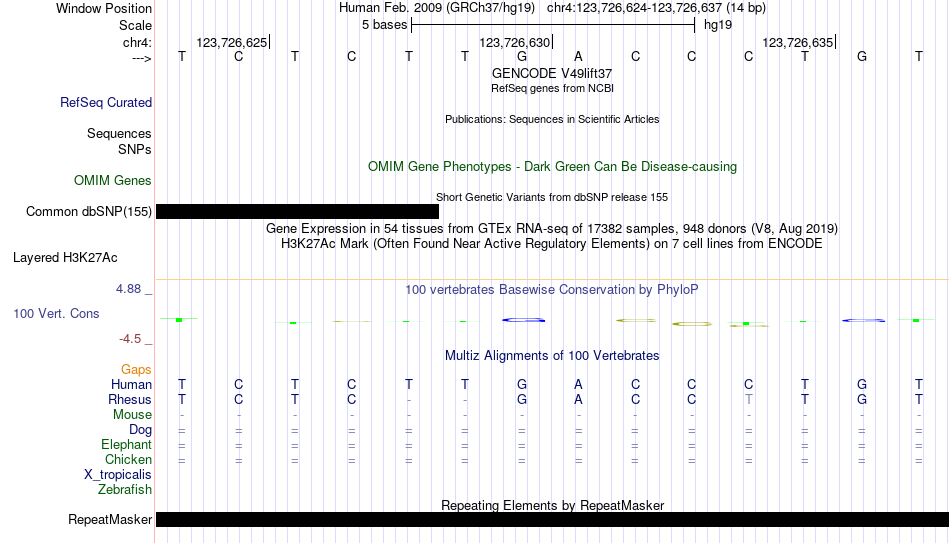Click the 100 Vert. Cons label

56,313
